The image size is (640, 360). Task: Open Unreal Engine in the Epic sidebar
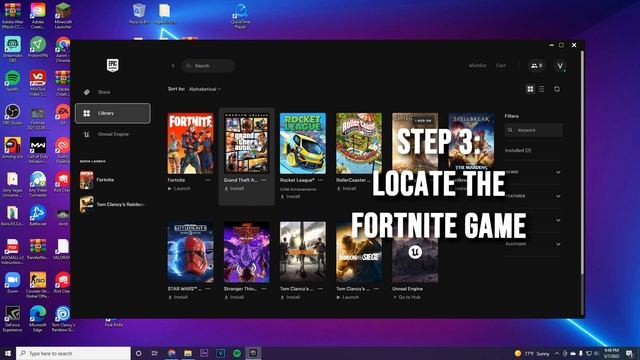point(113,134)
